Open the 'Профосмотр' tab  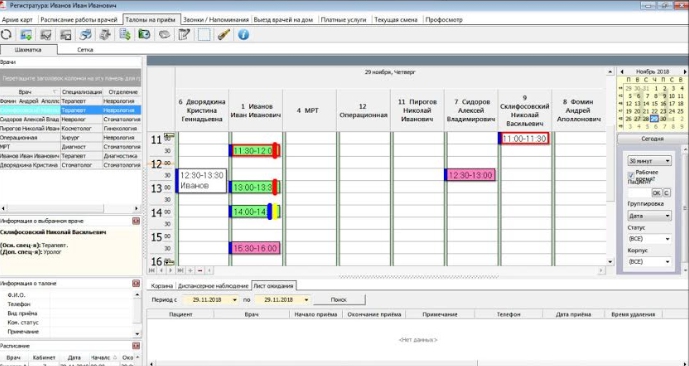point(444,19)
